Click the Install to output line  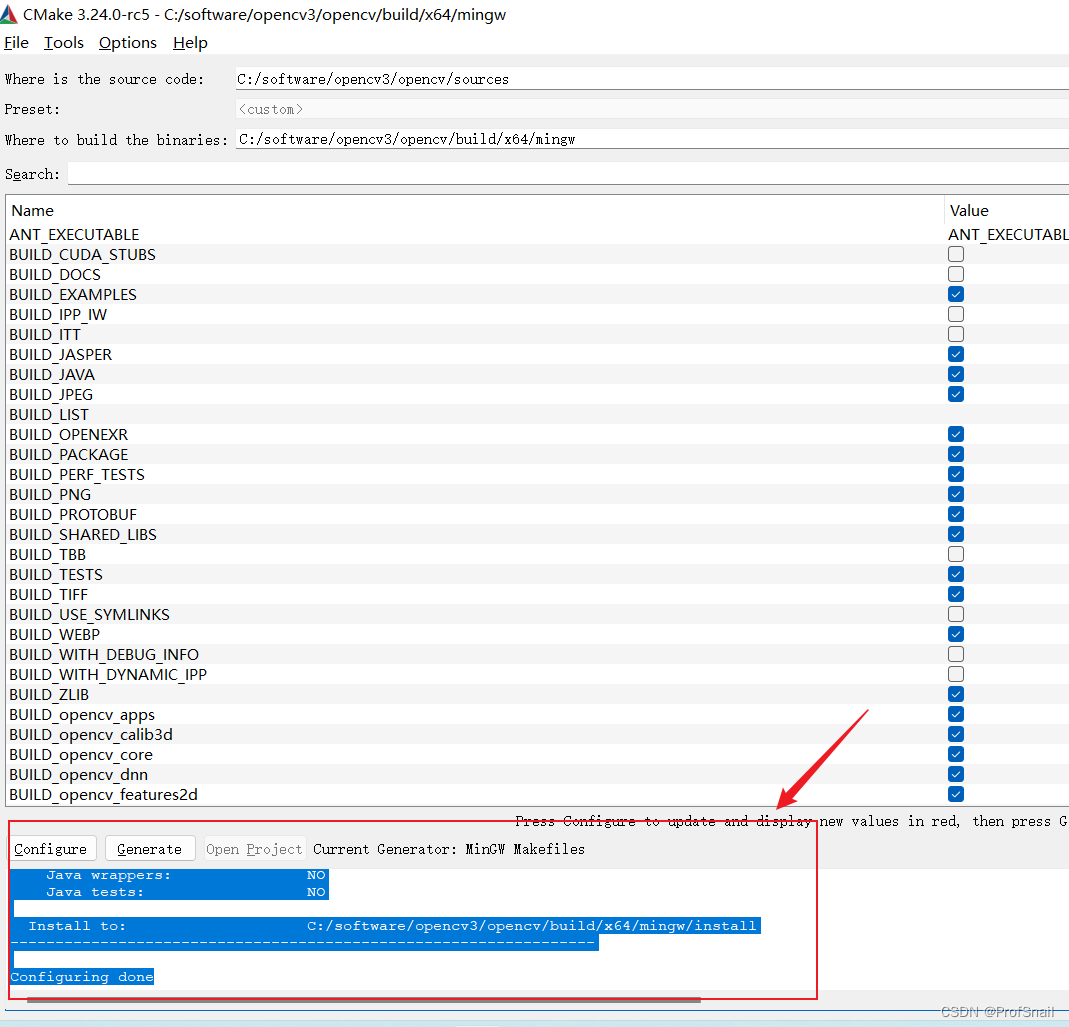coord(385,925)
